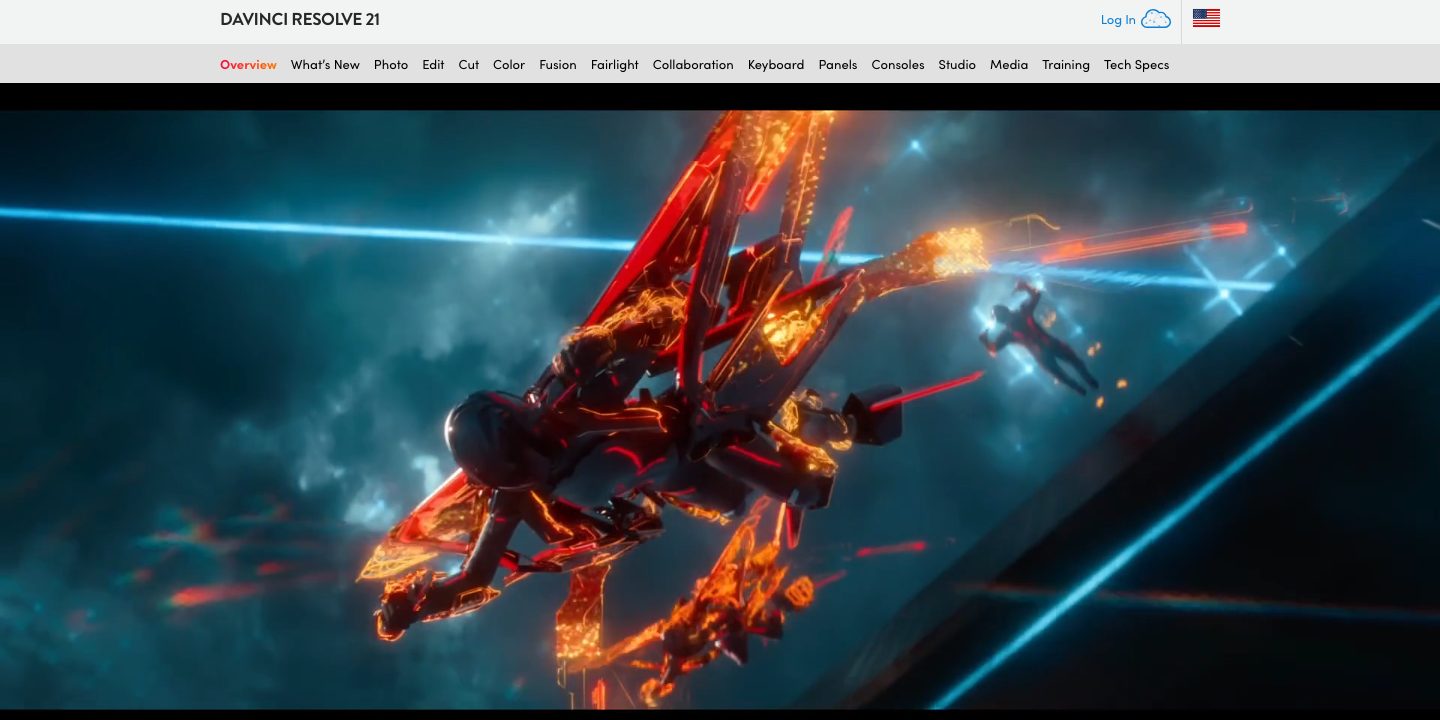
Task: Open the Studio tab
Action: [957, 64]
